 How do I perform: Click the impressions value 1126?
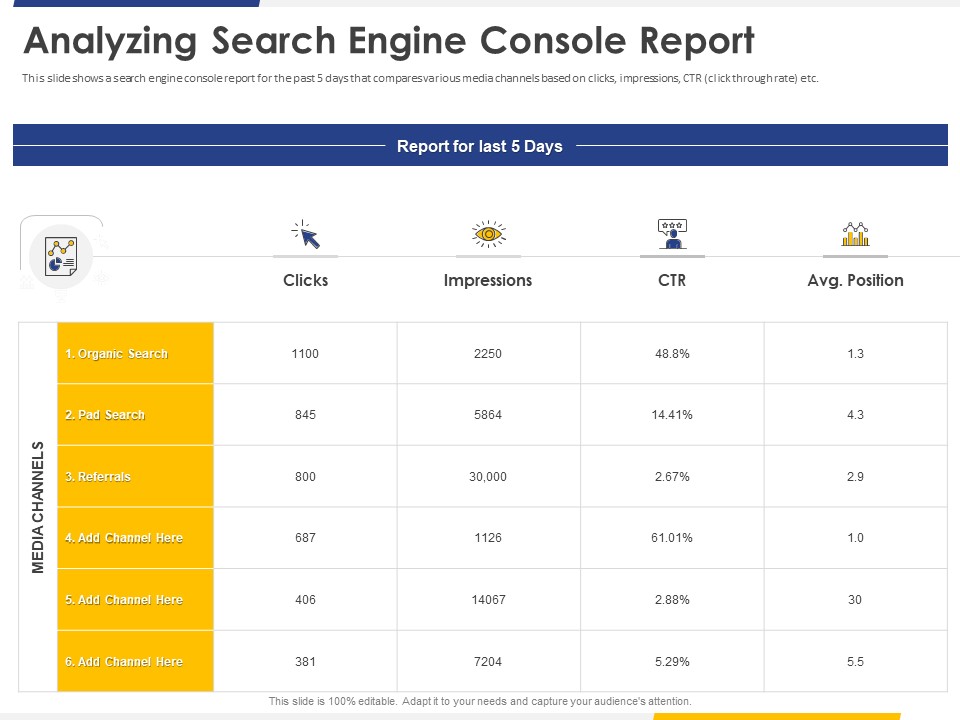point(488,538)
